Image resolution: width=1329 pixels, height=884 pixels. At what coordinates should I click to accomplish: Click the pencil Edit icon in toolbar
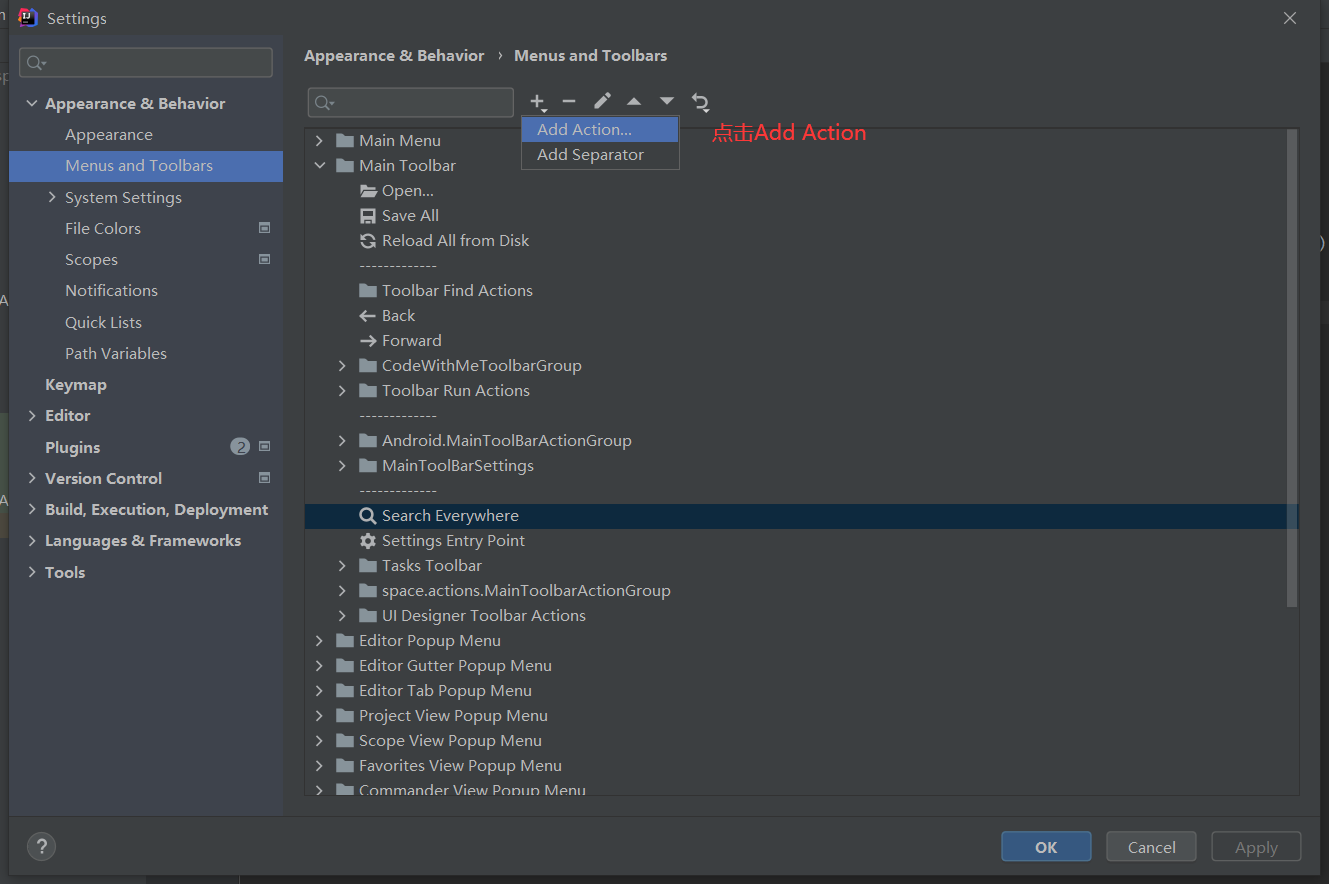click(602, 102)
